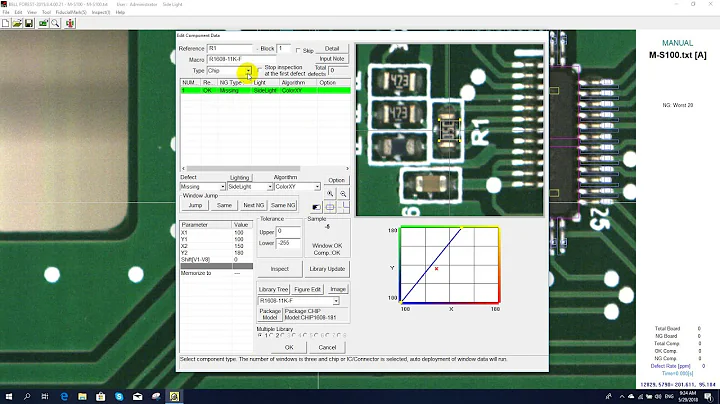Click the Jump button

[x=195, y=205]
